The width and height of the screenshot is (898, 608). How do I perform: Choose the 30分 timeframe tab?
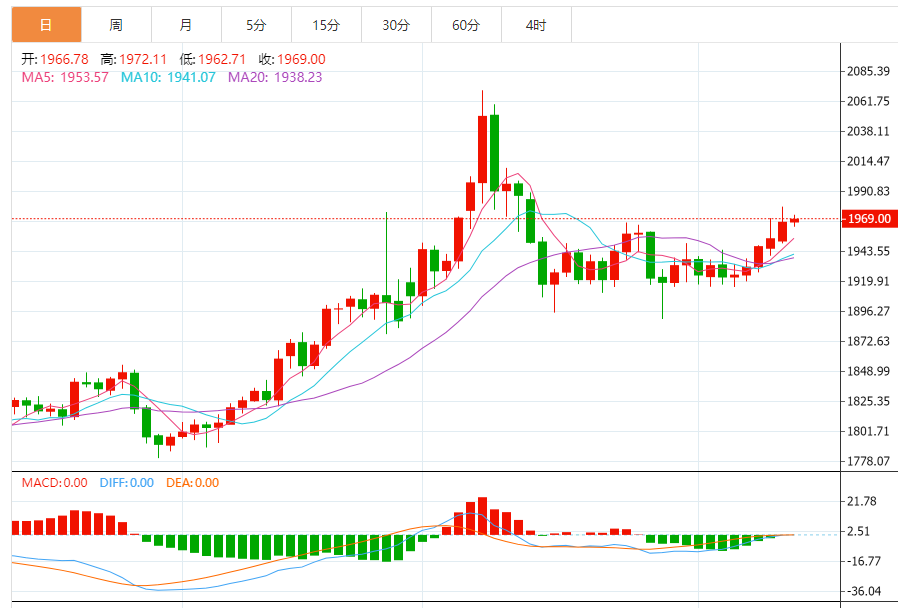396,25
